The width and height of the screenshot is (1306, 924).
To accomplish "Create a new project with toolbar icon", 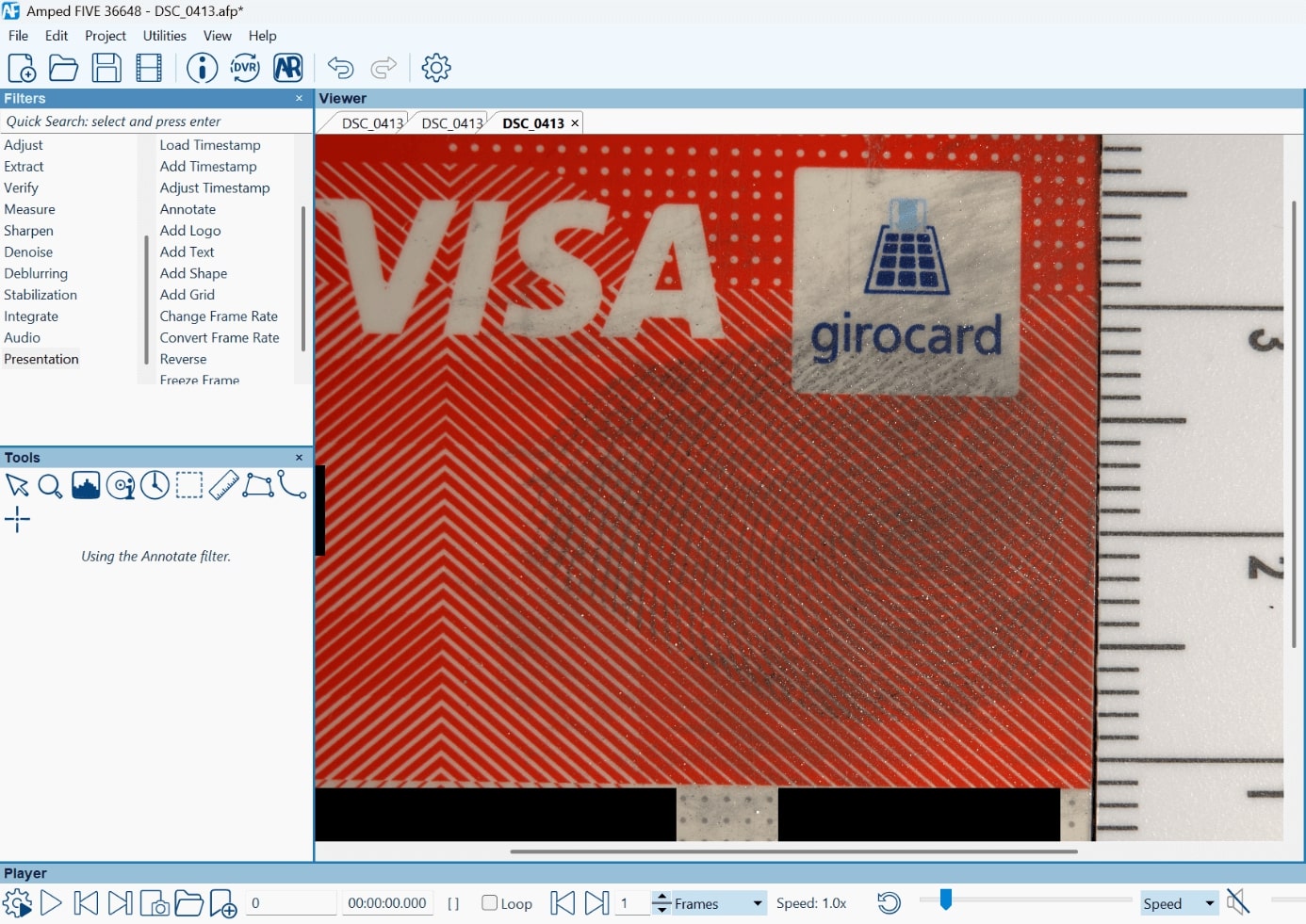I will pyautogui.click(x=22, y=68).
